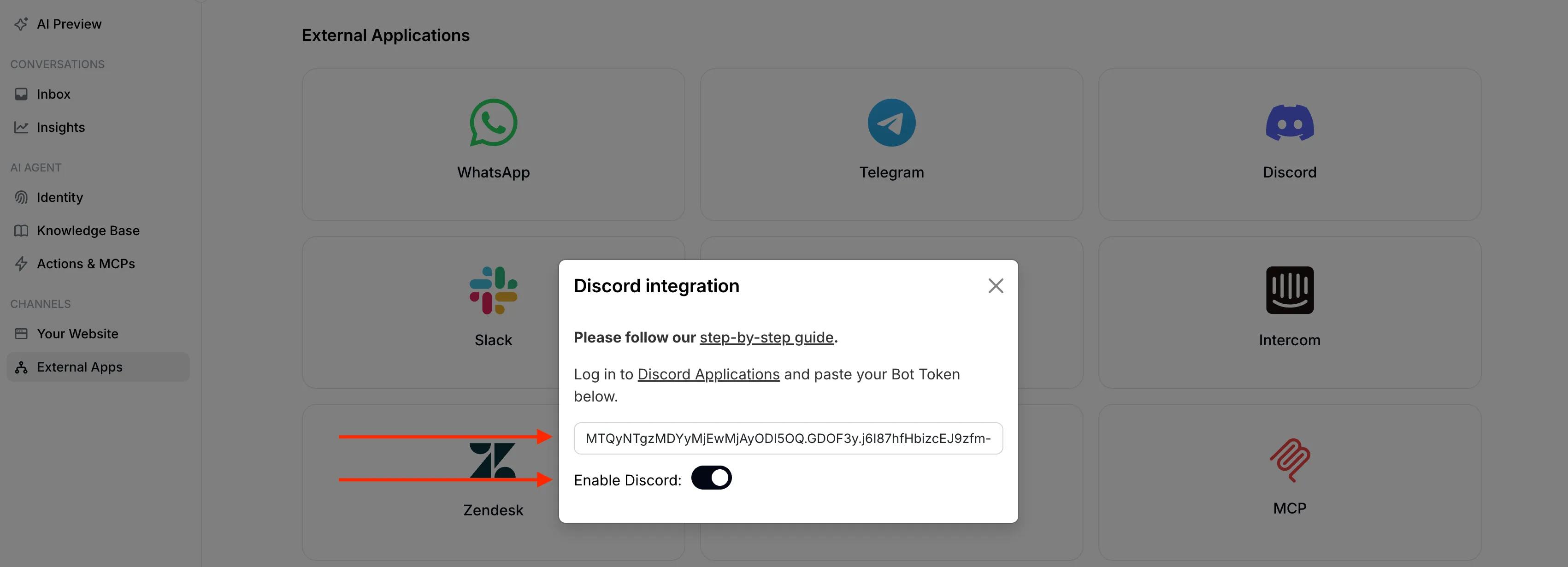1568x567 pixels.
Task: Toggle the Enable Discord switch
Action: click(711, 478)
